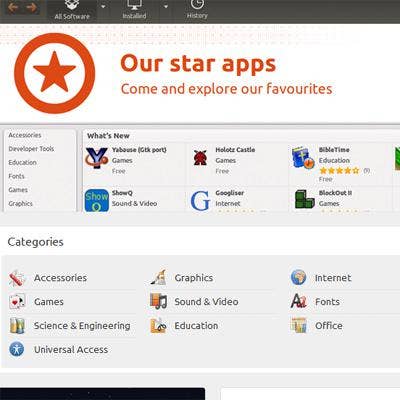
Task: Select the Universal Access icon
Action: tap(17, 349)
